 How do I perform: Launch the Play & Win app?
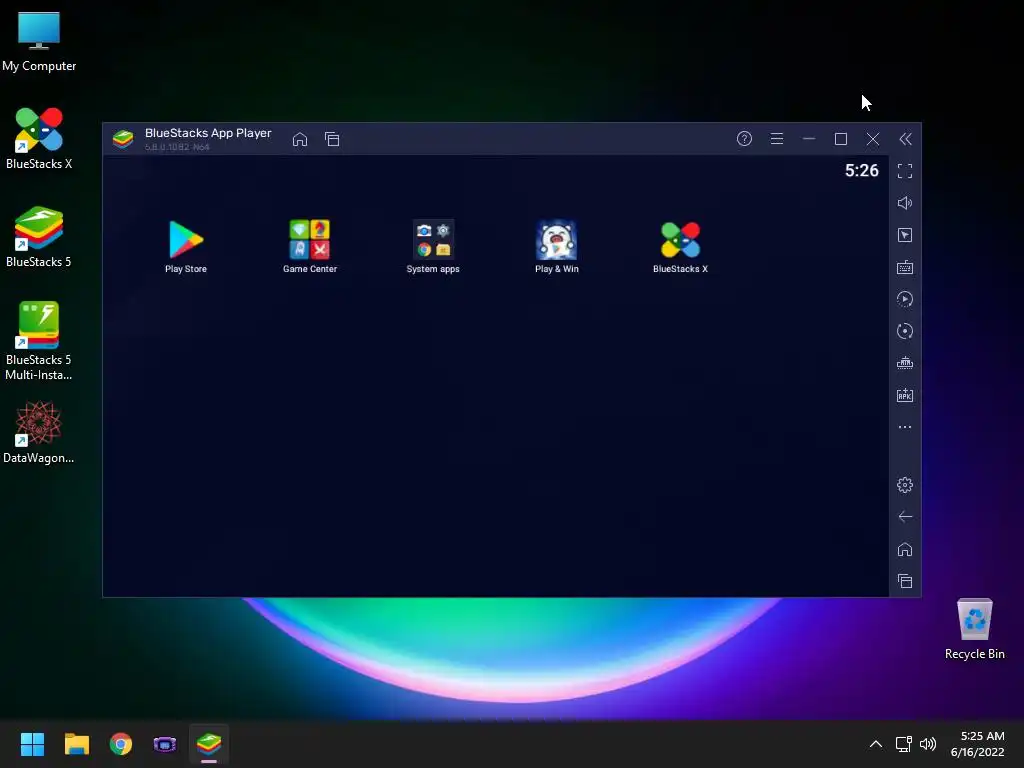click(x=556, y=246)
